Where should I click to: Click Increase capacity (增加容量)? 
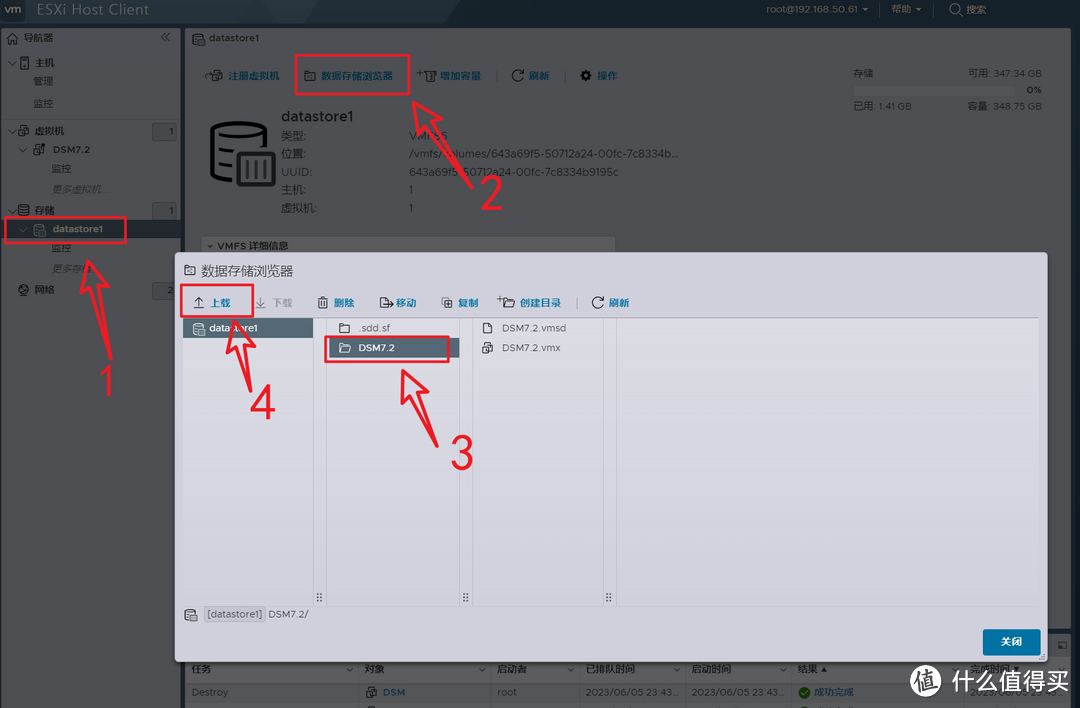pyautogui.click(x=449, y=76)
